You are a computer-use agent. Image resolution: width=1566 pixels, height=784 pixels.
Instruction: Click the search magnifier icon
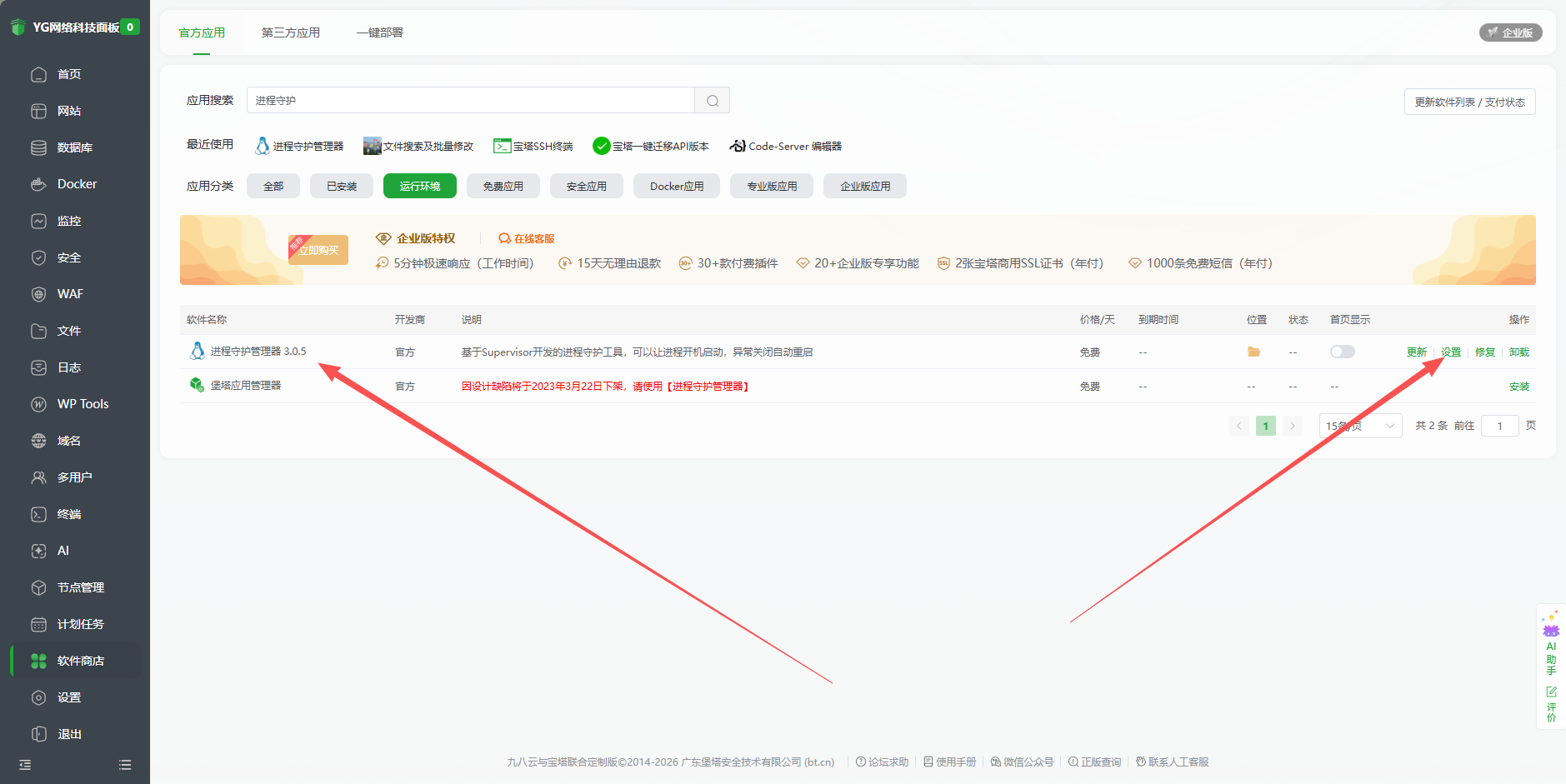713,101
